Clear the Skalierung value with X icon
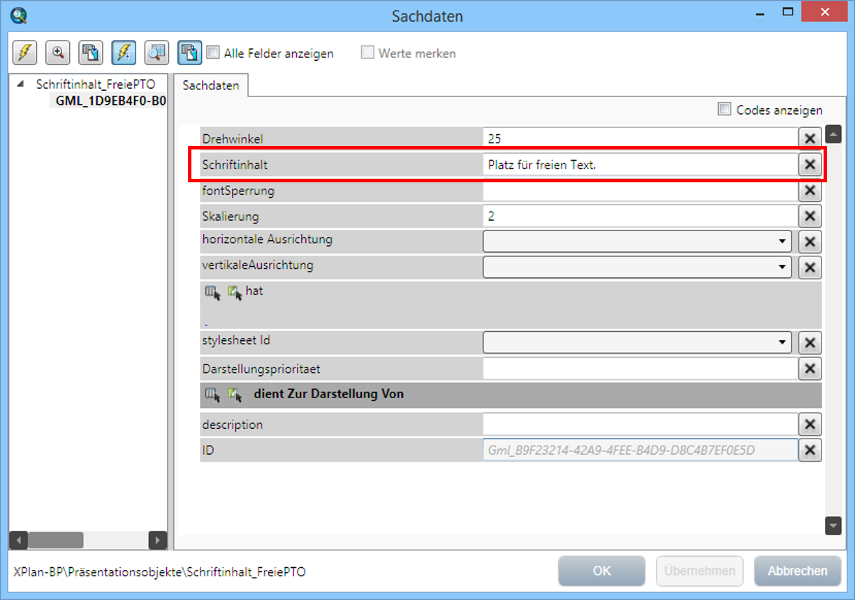855x600 pixels. click(810, 216)
